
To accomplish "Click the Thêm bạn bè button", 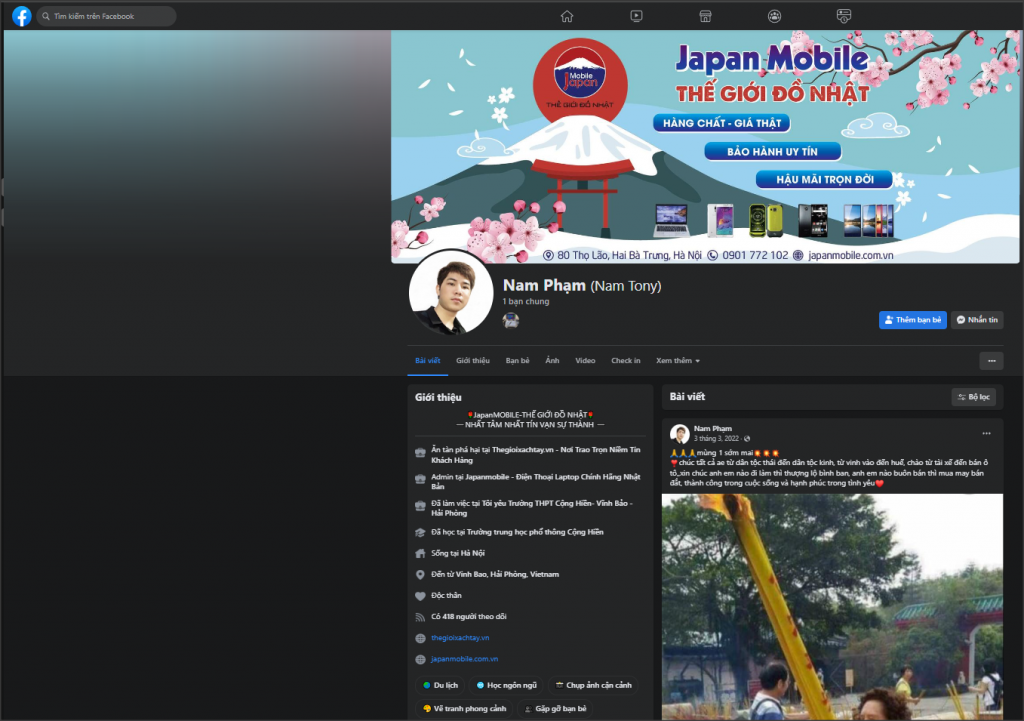I will (x=912, y=320).
